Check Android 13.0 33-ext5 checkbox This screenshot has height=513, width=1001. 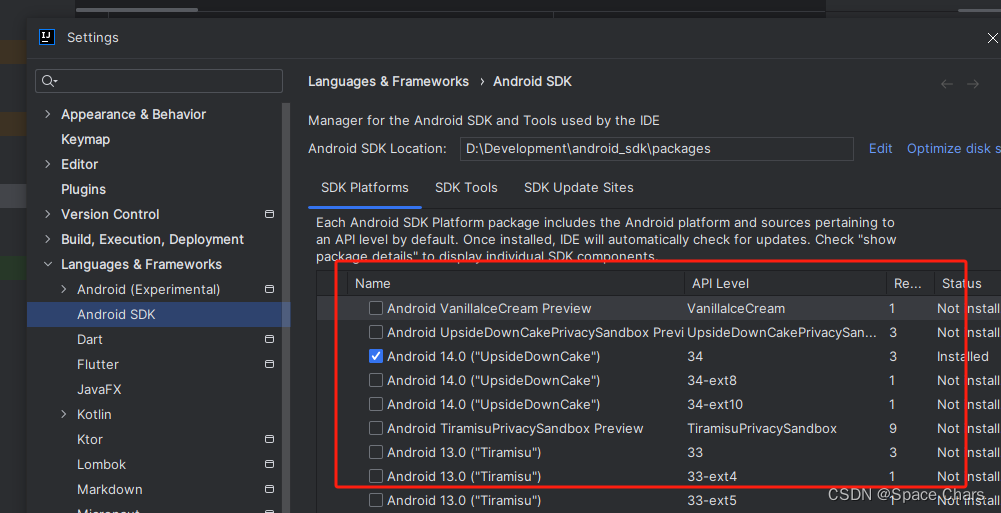(x=376, y=500)
